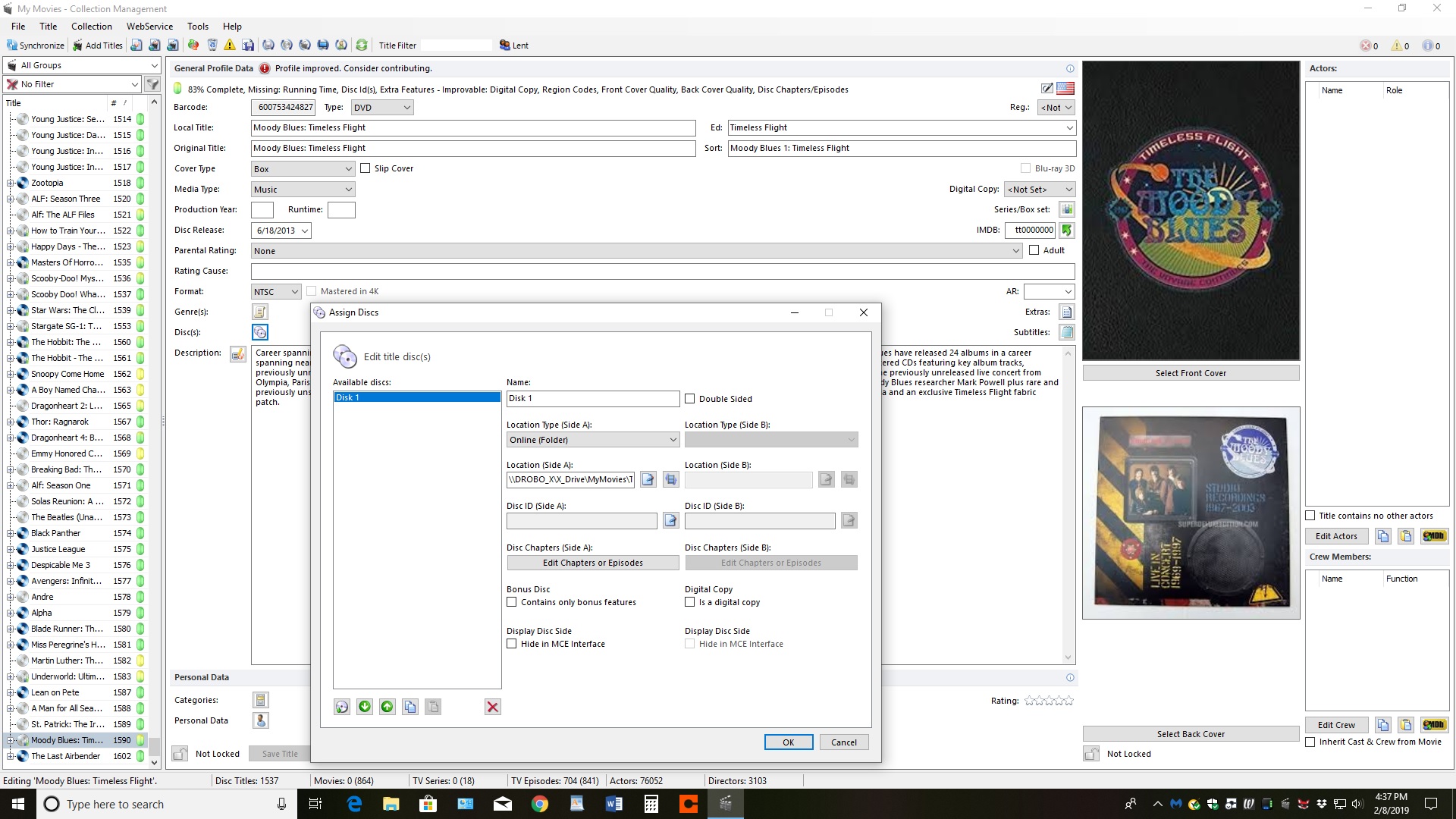Open the No Filter dropdown
The width and height of the screenshot is (1456, 819).
[x=73, y=84]
